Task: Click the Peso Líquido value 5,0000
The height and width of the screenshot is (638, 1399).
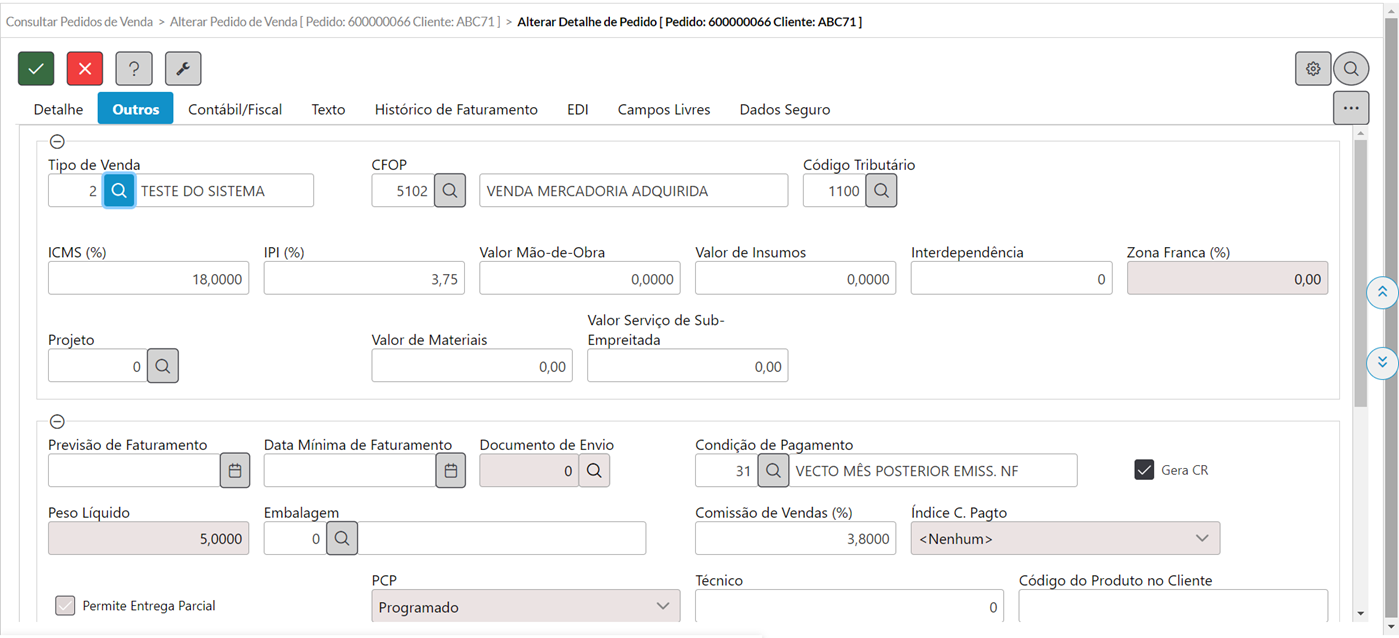Action: pyautogui.click(x=148, y=538)
